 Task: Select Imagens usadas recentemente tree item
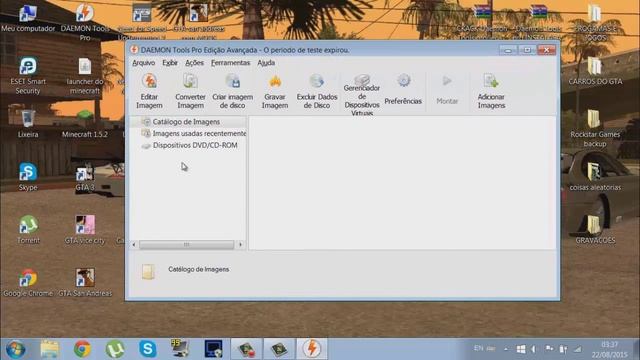[193, 133]
